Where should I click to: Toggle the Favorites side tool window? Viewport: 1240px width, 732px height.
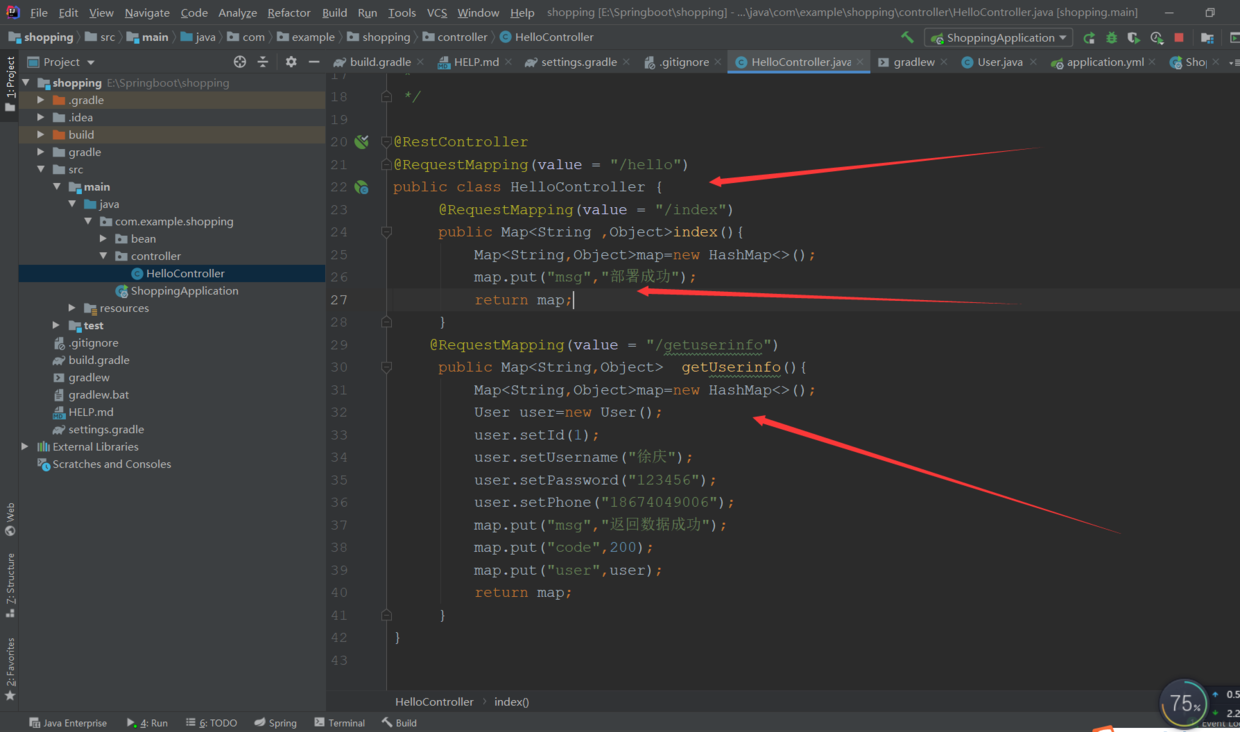(10, 668)
